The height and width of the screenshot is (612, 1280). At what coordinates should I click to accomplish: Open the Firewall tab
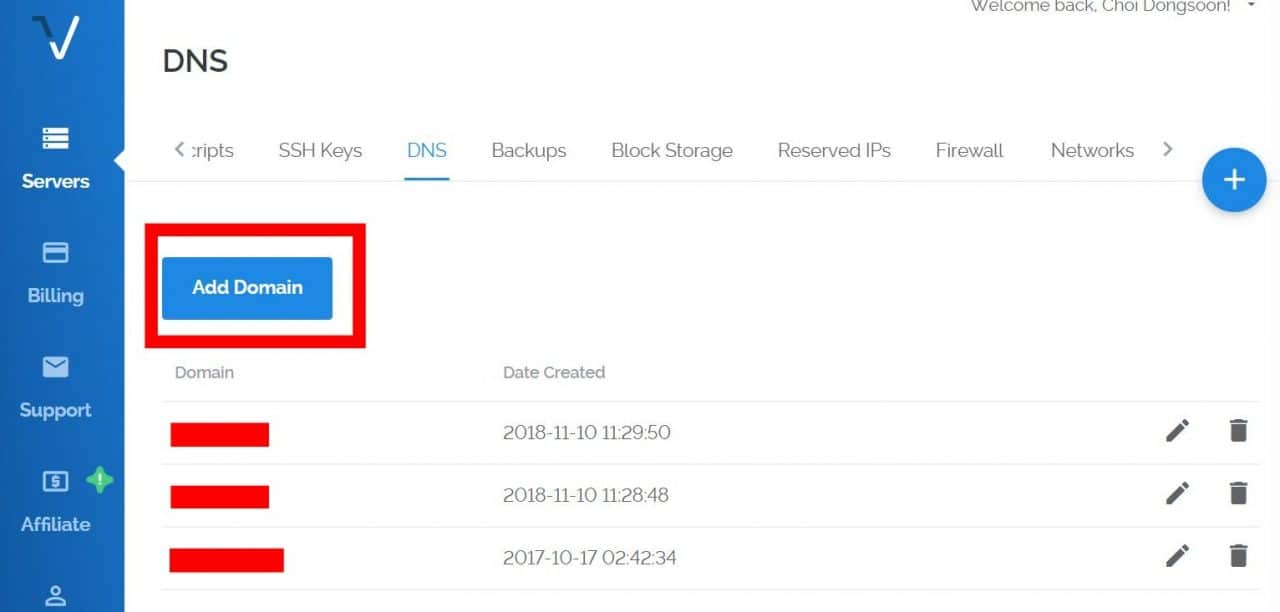click(969, 151)
